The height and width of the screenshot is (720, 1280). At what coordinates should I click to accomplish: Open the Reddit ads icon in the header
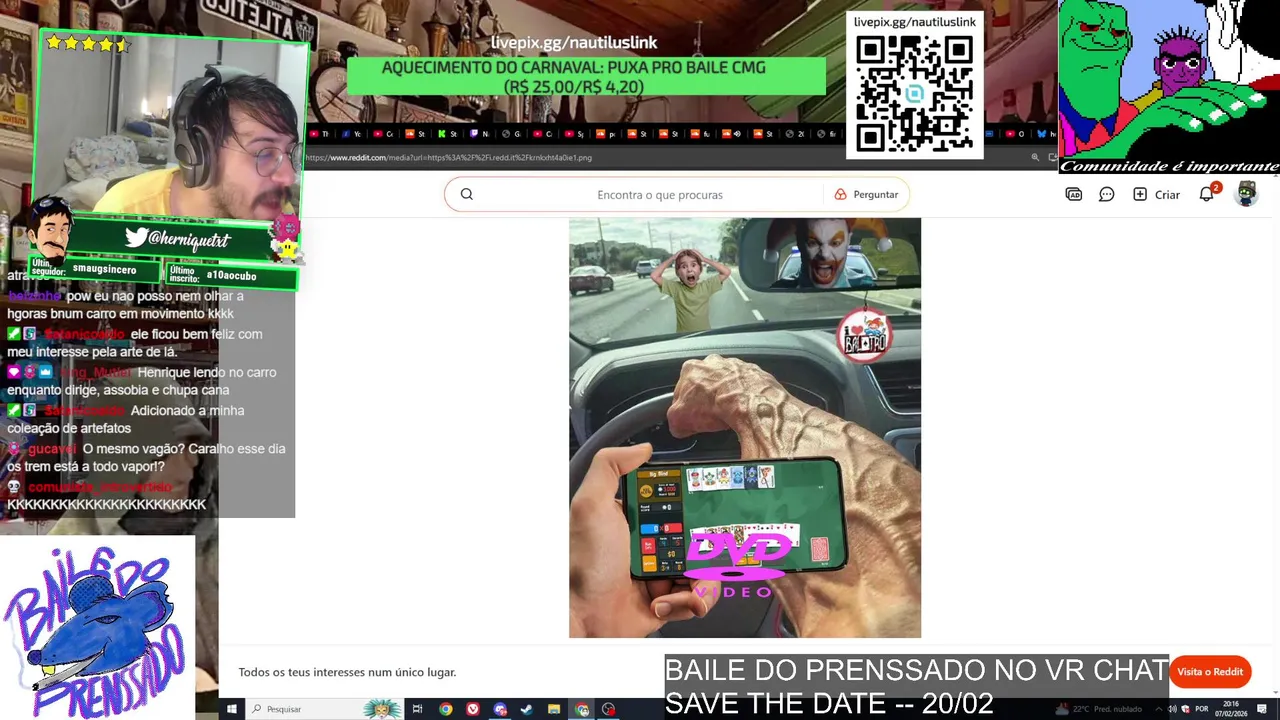point(1074,194)
